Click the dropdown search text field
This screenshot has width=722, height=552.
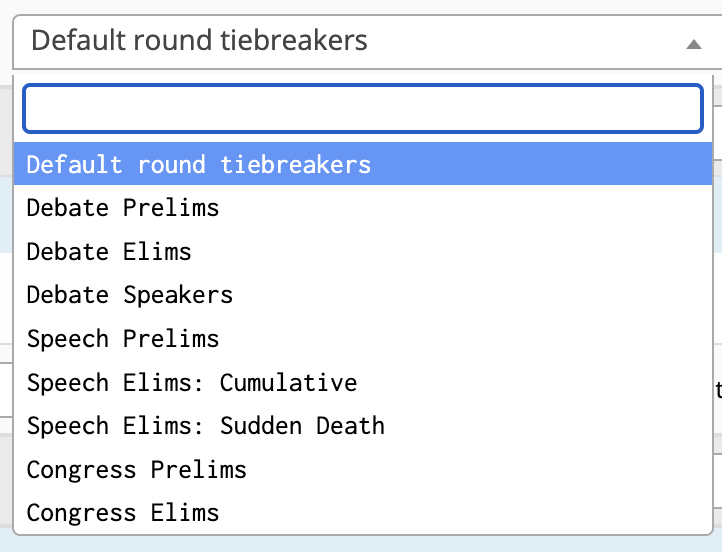(362, 109)
